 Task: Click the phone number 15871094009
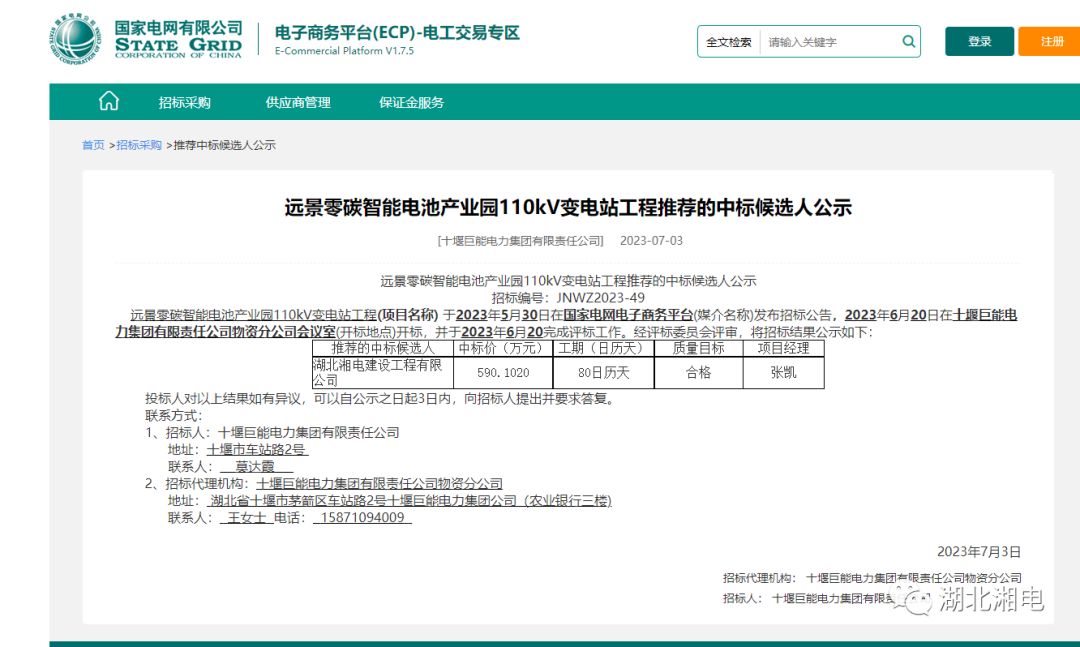(363, 517)
